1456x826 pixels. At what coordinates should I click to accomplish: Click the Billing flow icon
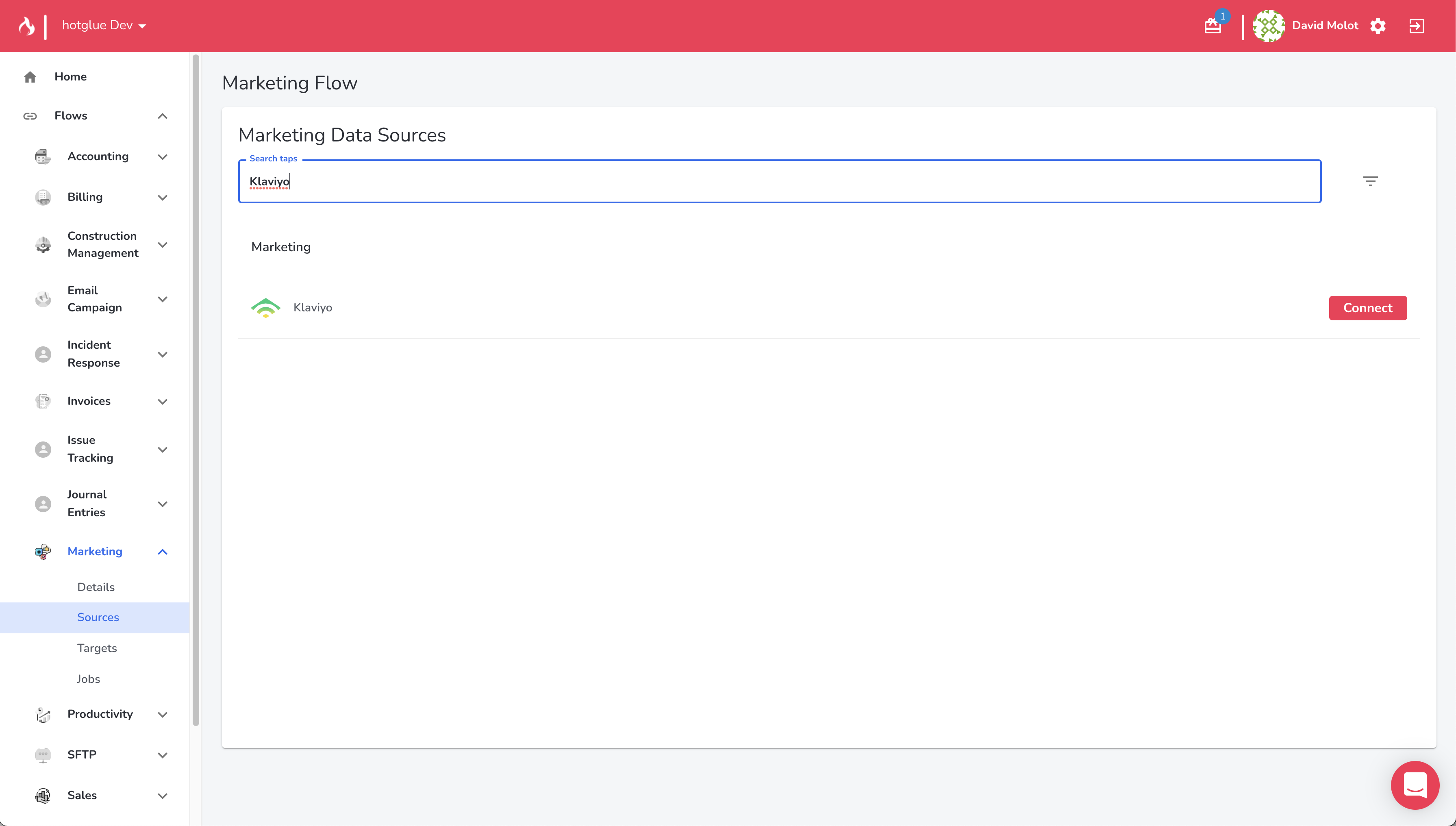(x=43, y=197)
